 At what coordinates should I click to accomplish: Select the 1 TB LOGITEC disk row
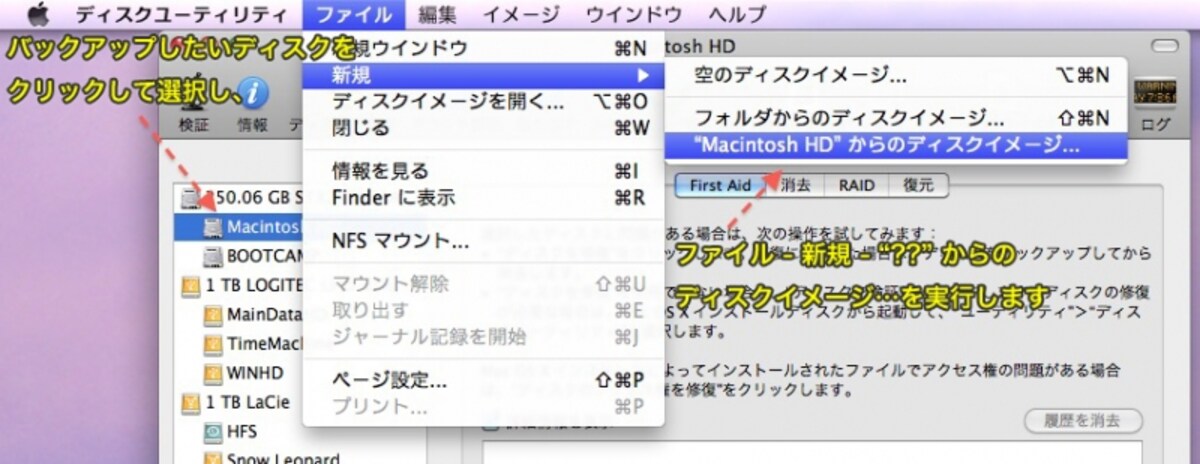pyautogui.click(x=239, y=285)
